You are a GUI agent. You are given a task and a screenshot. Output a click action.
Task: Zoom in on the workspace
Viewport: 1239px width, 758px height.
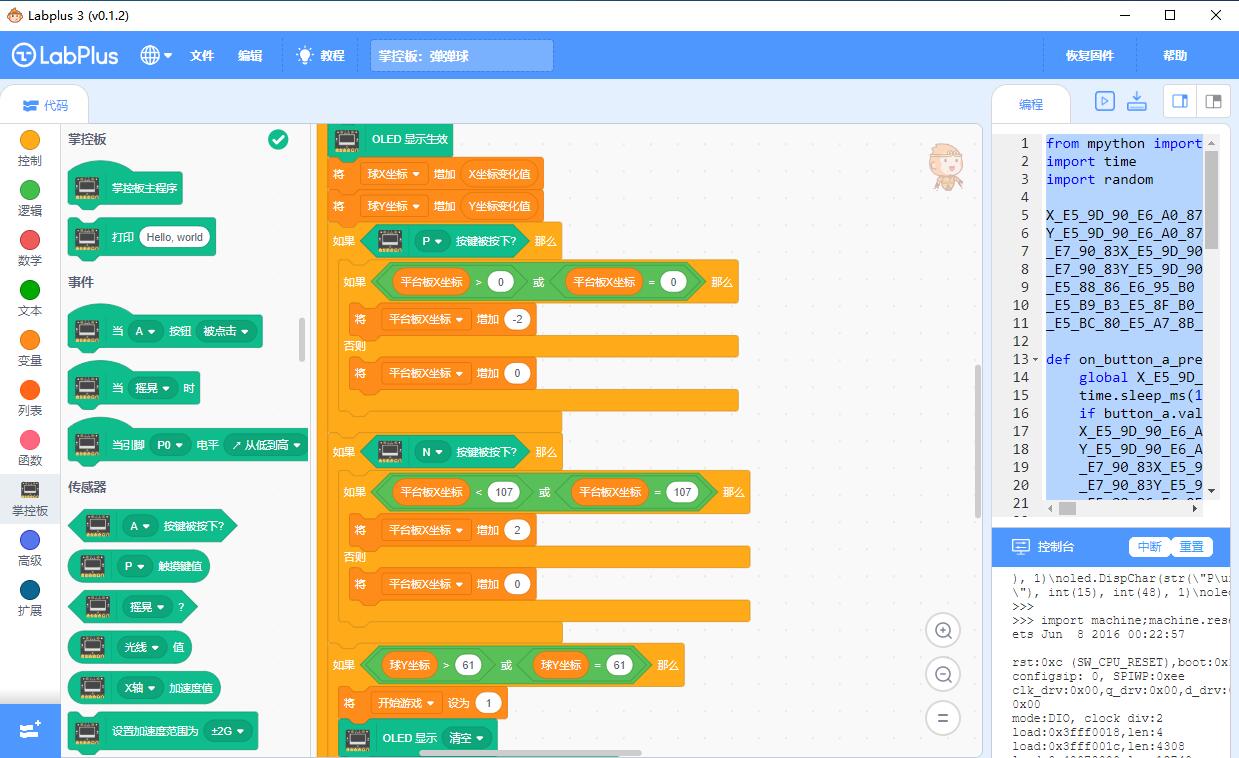pos(942,630)
